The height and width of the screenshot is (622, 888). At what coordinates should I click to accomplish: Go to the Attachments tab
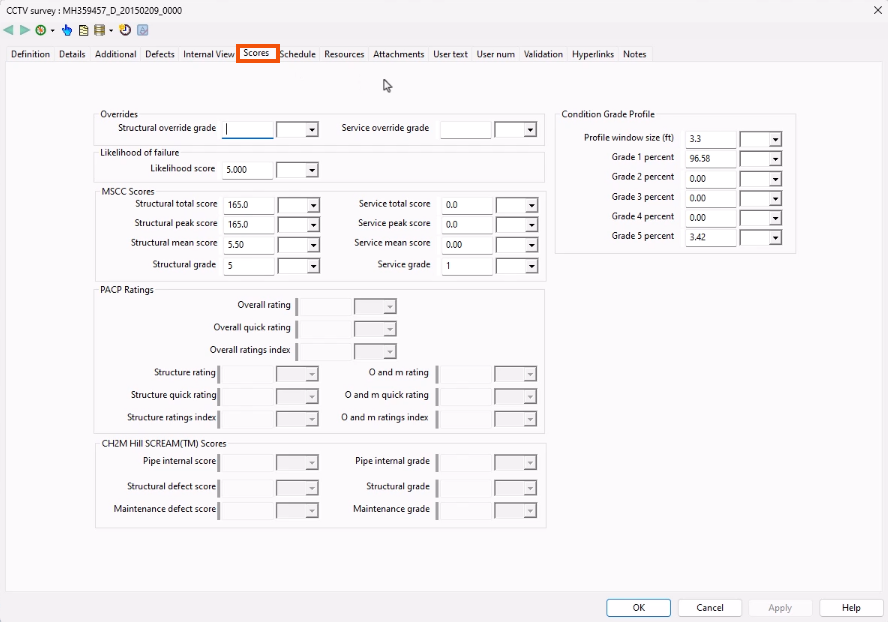point(399,54)
